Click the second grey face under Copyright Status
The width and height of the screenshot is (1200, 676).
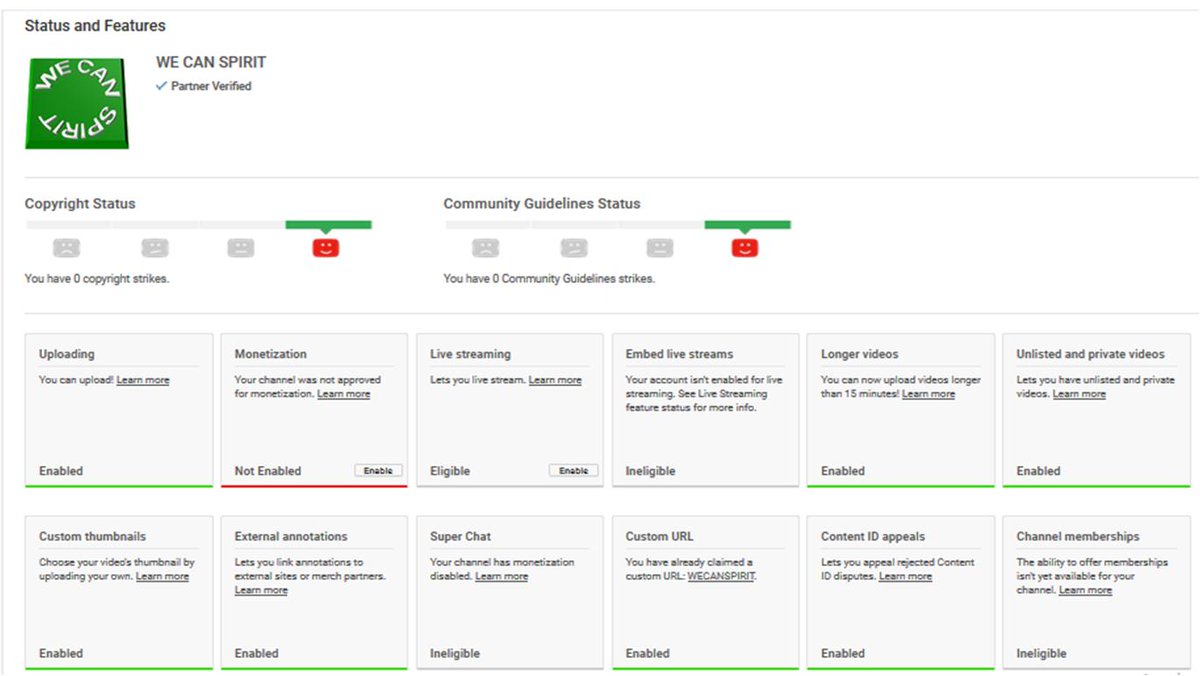coord(155,247)
